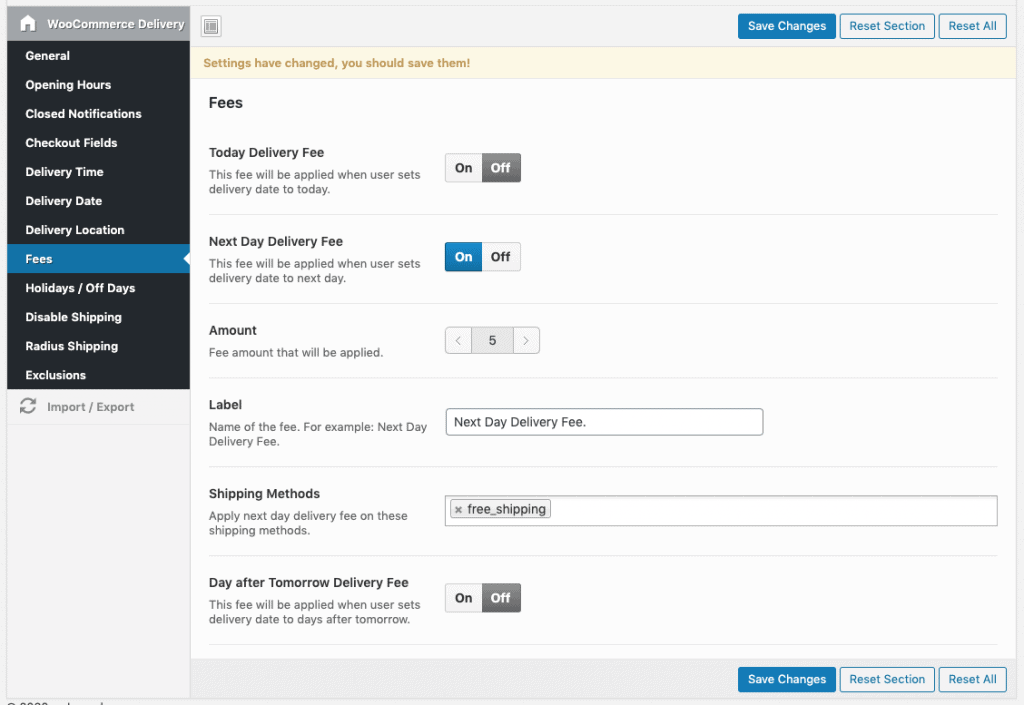Decrease Amount with left arrow

pos(458,341)
